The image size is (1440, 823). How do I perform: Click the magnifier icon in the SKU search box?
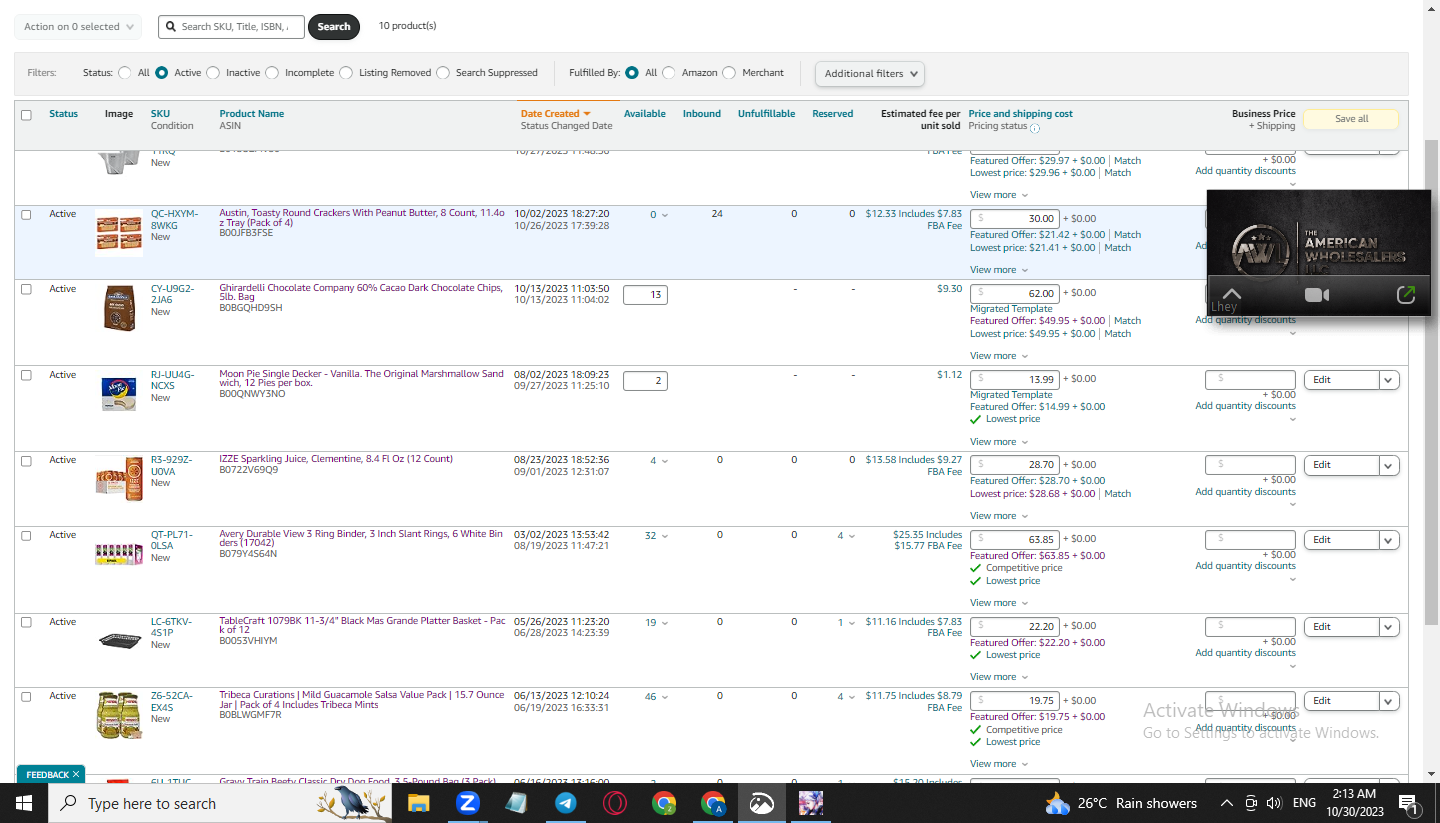171,27
